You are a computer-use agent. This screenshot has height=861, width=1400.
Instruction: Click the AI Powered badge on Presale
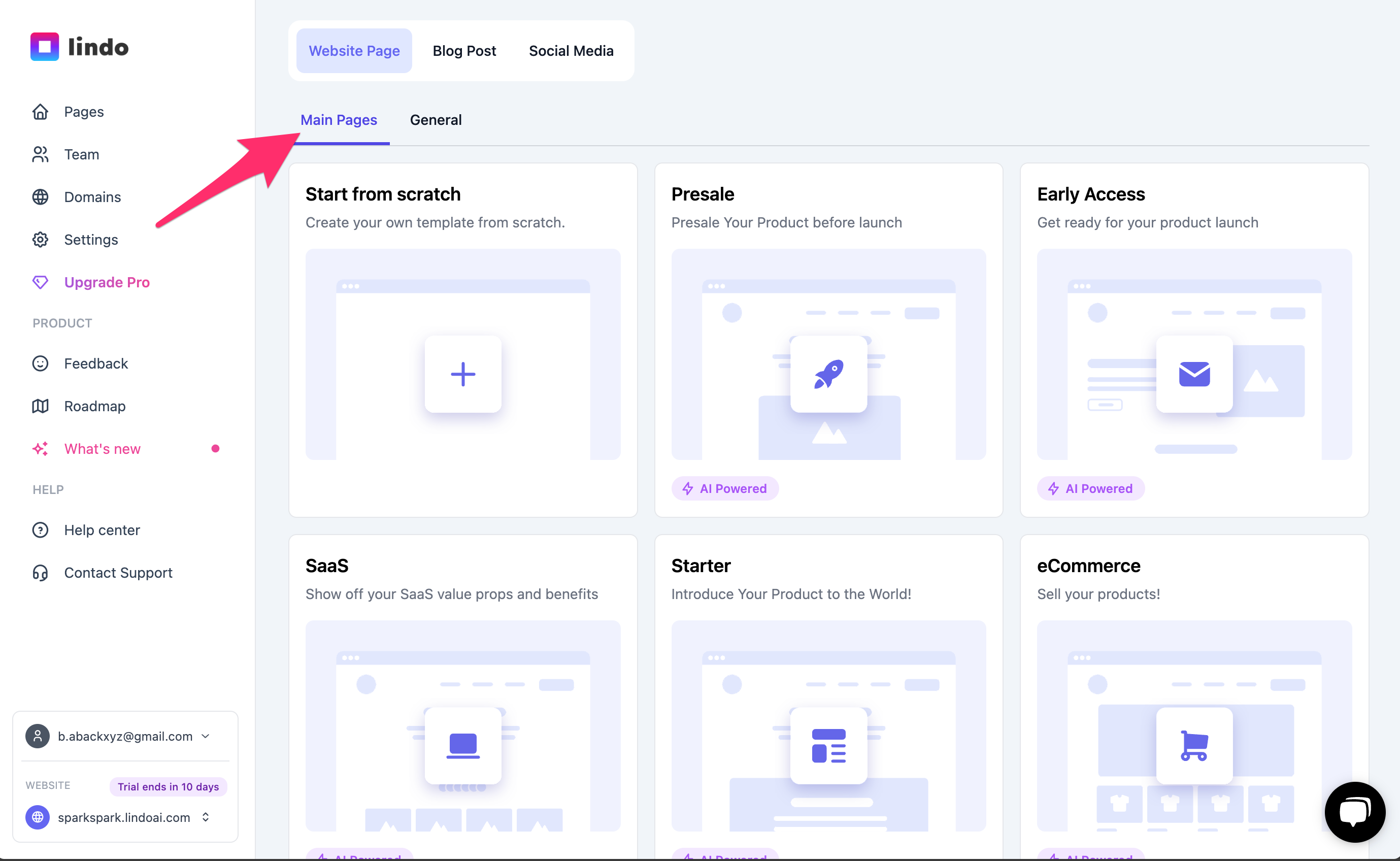coord(725,488)
